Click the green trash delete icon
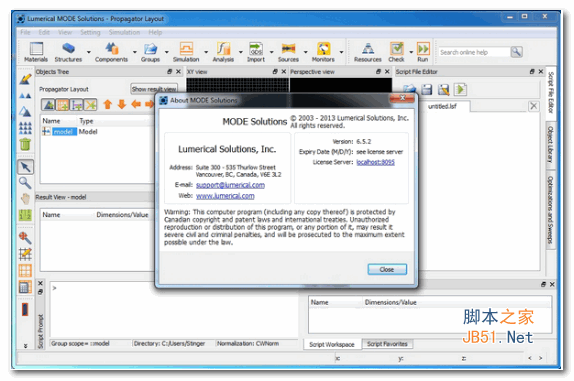Viewport: 574px width, 381px height. pos(25,144)
